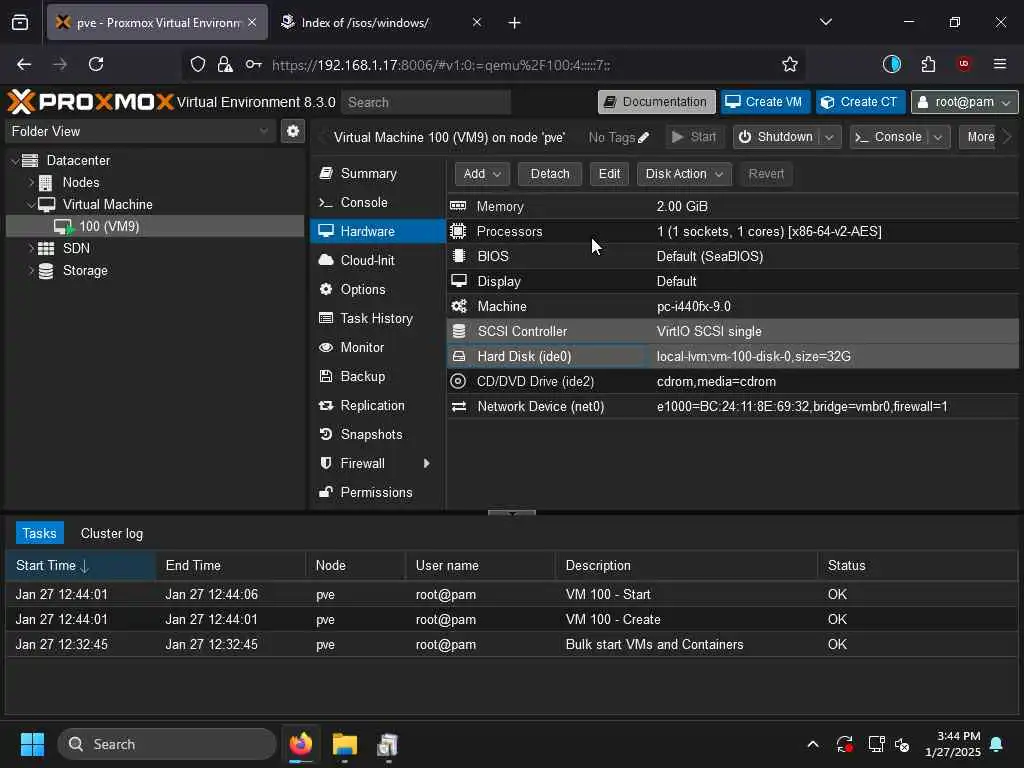Switch to Index of /isos/windows/ tab

[x=381, y=22]
